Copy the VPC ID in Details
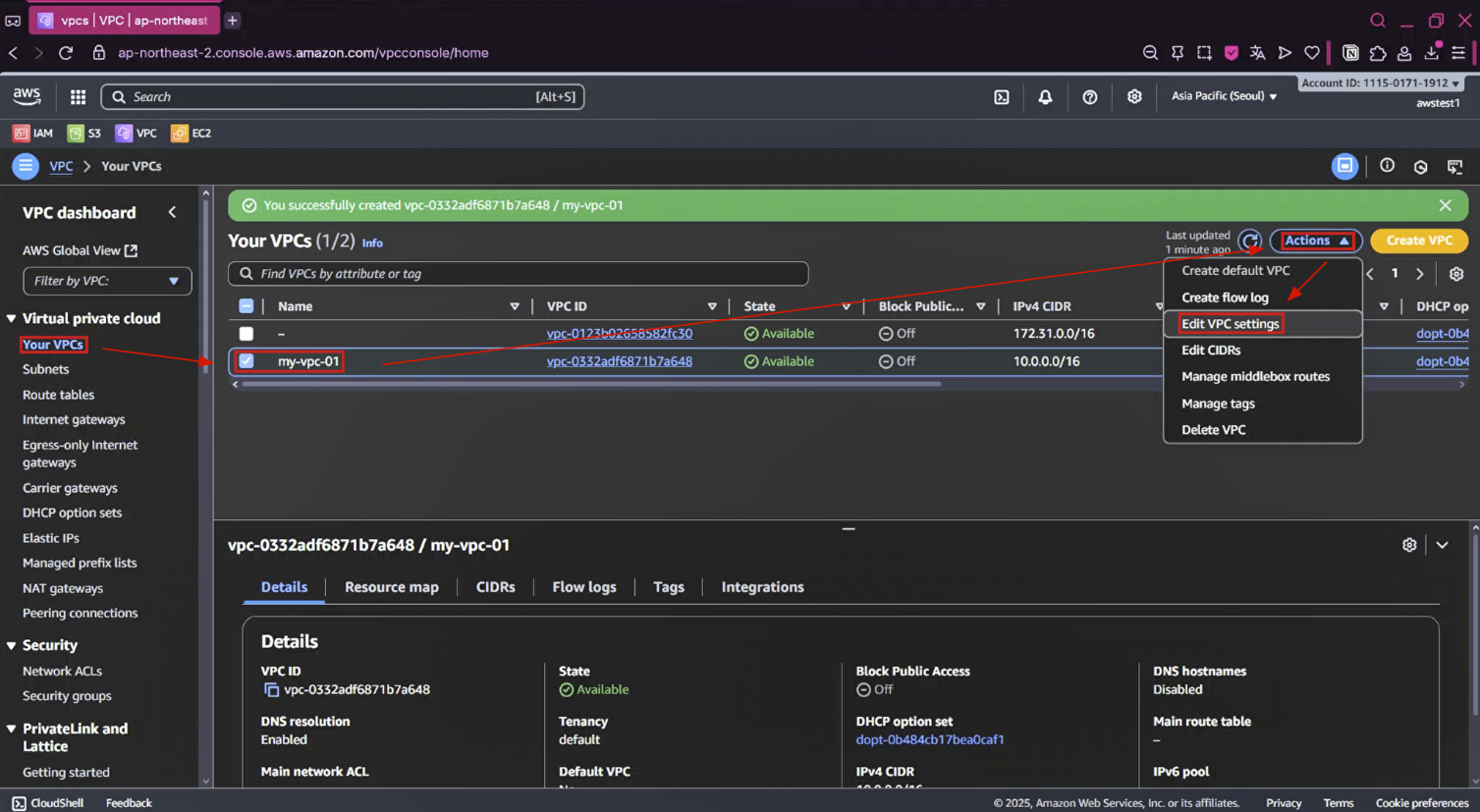1480x812 pixels. point(271,690)
